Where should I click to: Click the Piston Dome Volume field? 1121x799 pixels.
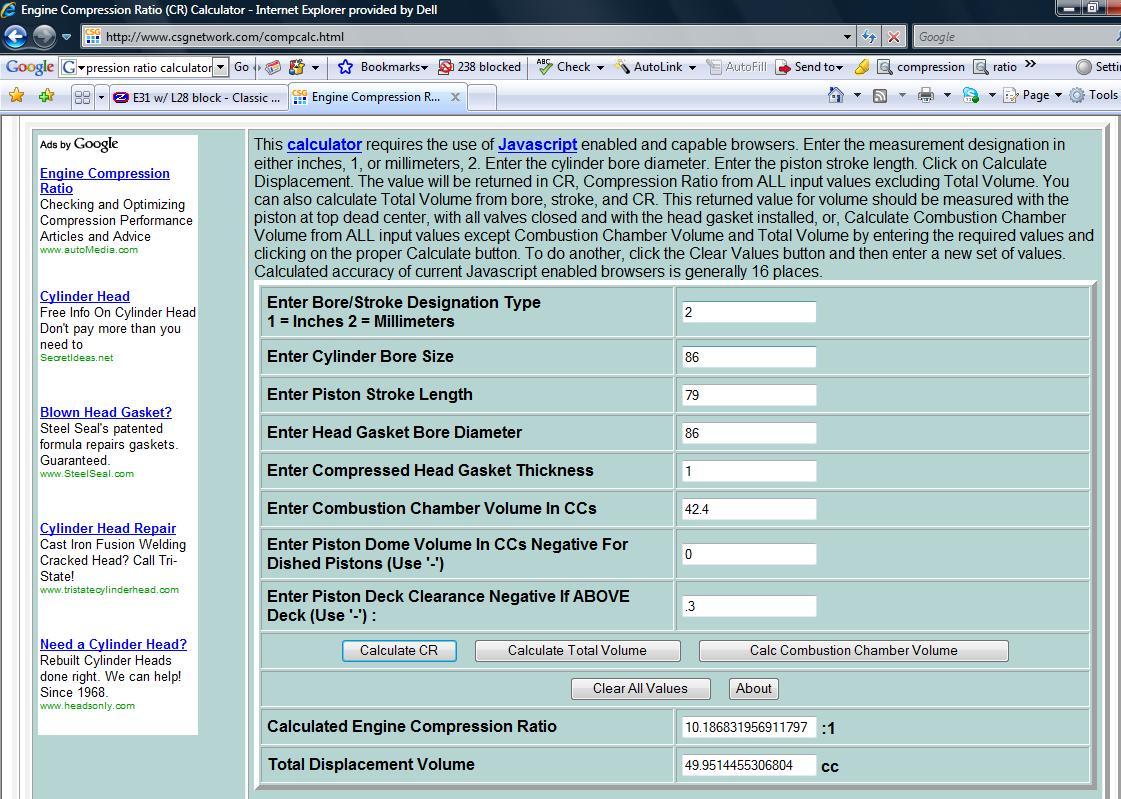(x=749, y=554)
